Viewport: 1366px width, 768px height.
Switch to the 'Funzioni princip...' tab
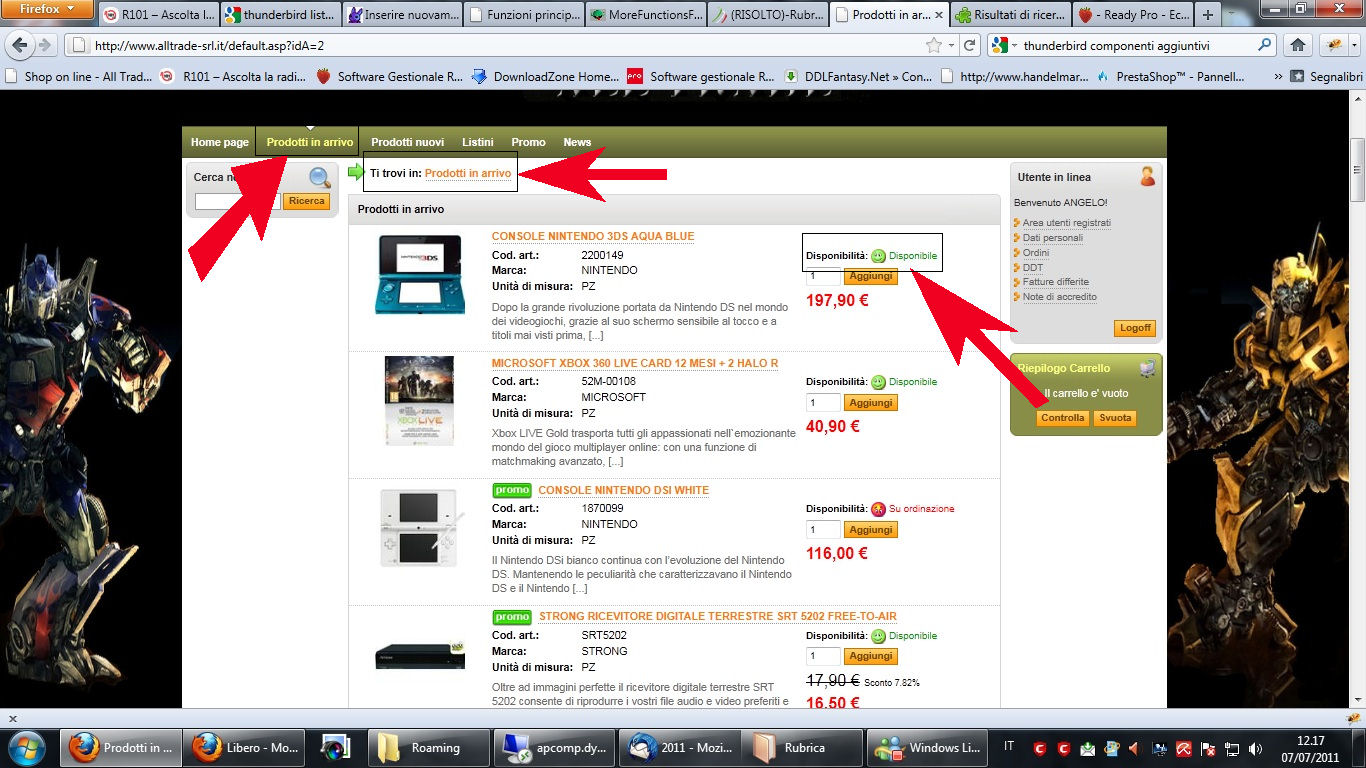tap(523, 15)
